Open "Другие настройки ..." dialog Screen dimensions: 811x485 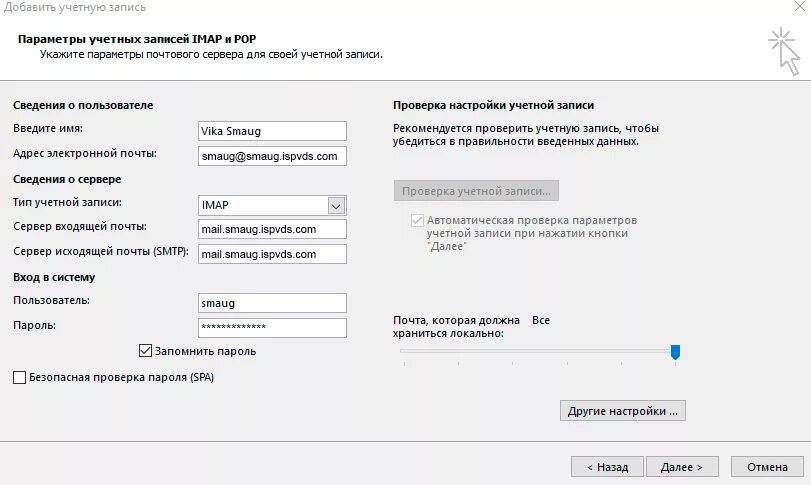click(623, 410)
